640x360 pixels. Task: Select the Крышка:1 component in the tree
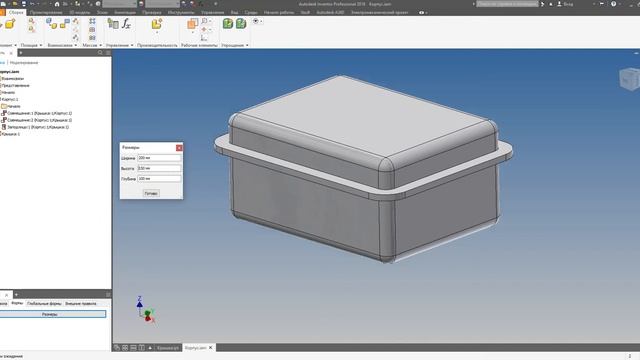[x=10, y=134]
